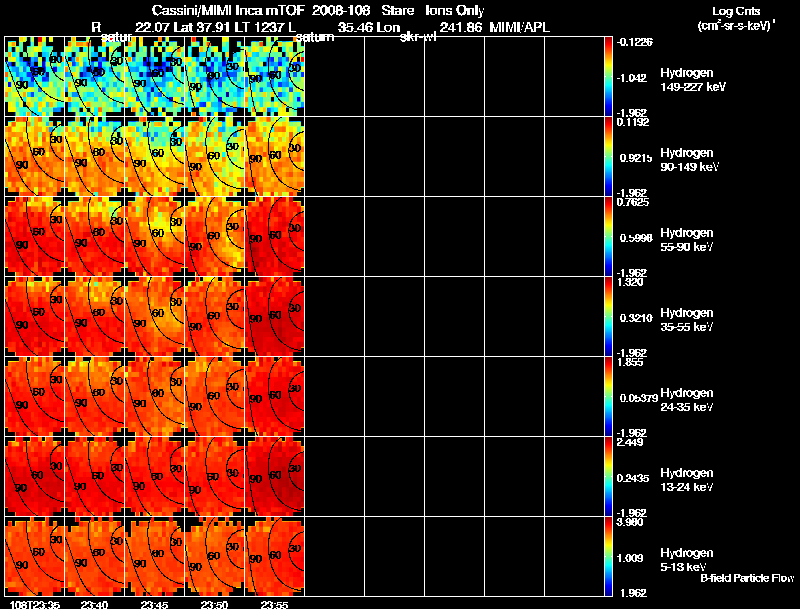Click the '0.9215' color scale value
This screenshot has width=800, height=609.
[636, 158]
